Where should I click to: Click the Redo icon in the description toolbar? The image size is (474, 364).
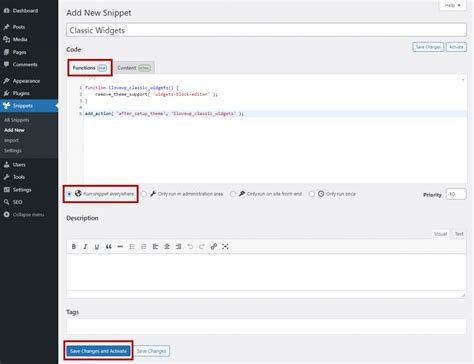[202, 247]
